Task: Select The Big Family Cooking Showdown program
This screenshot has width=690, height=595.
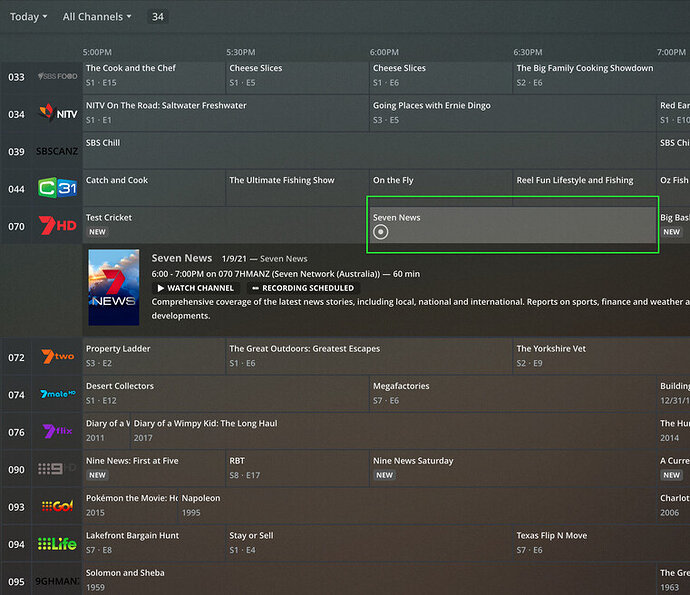Action: coord(602,77)
